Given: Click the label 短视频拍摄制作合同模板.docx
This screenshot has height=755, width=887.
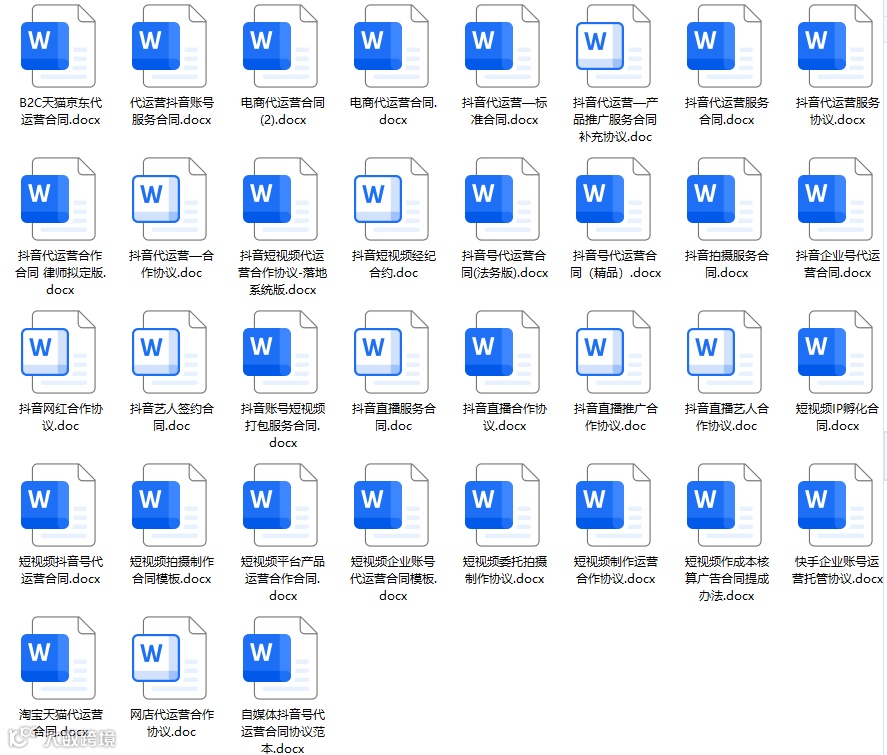Looking at the screenshot, I should (x=171, y=570).
